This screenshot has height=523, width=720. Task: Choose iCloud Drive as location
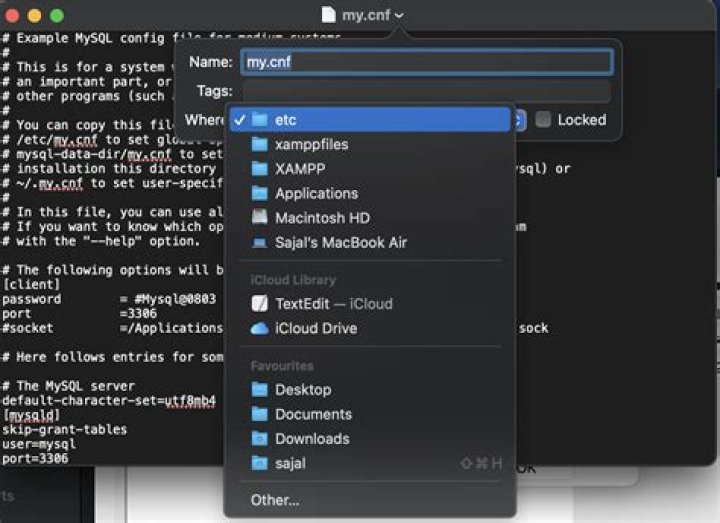[370, 328]
